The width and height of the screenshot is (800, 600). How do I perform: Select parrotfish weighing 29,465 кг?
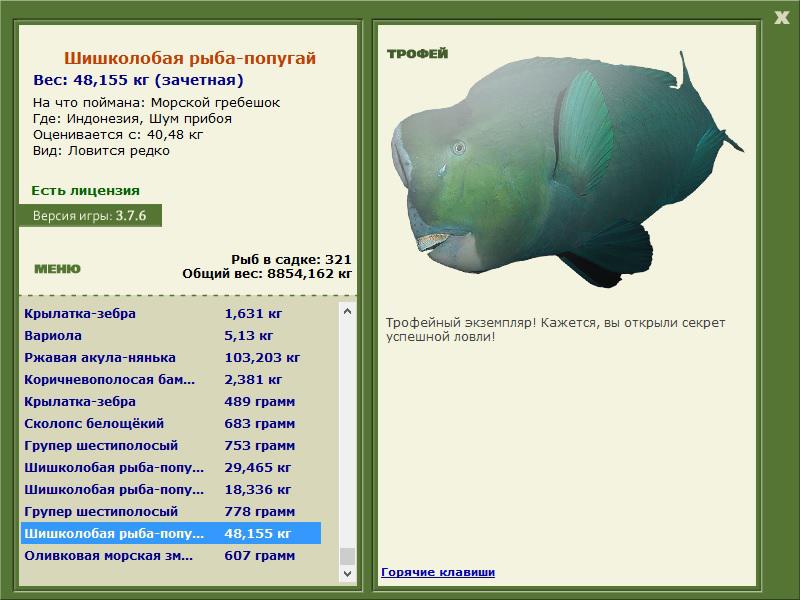point(170,467)
